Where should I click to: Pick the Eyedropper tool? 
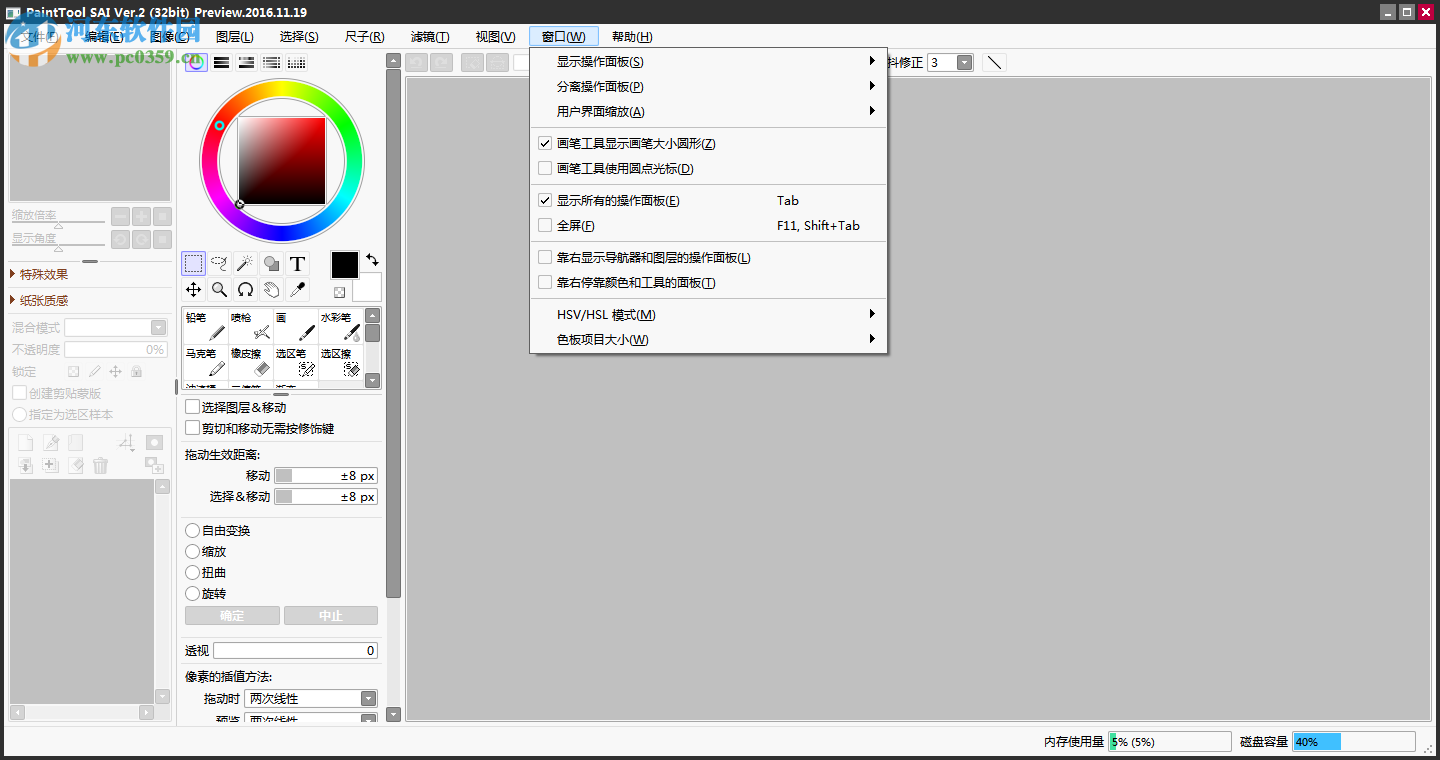click(298, 290)
